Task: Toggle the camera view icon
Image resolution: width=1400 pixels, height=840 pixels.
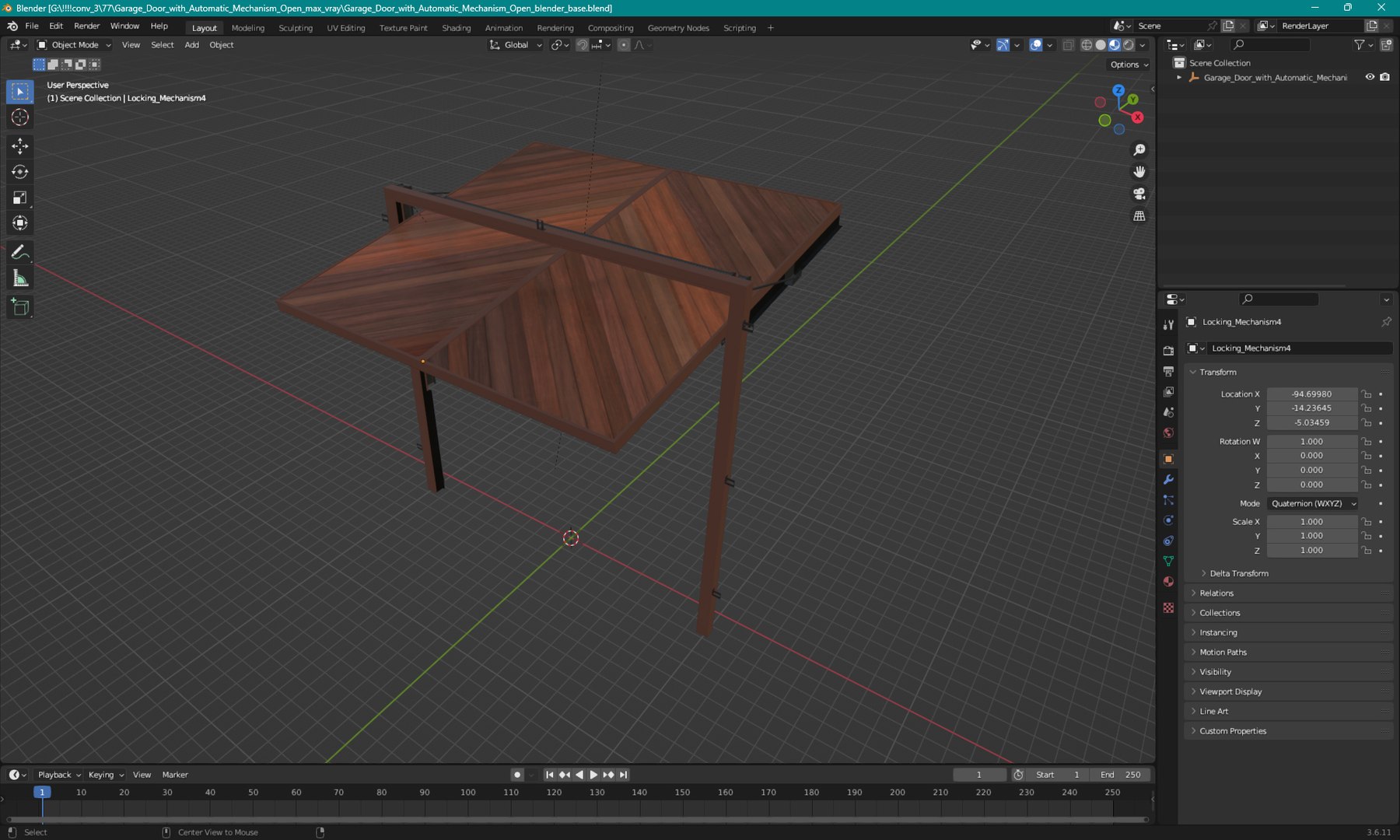Action: click(x=1139, y=194)
